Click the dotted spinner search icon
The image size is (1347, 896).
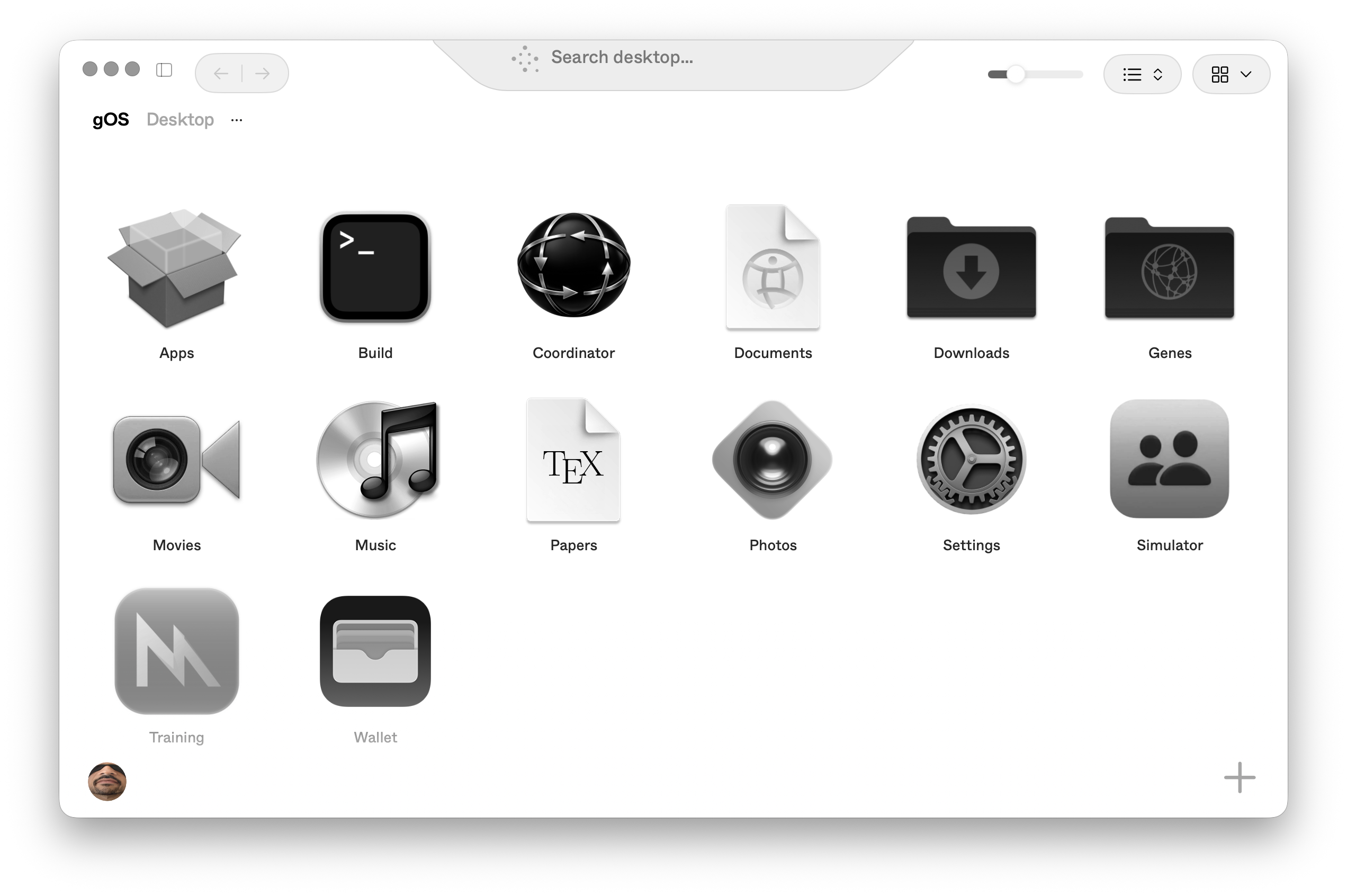525,59
